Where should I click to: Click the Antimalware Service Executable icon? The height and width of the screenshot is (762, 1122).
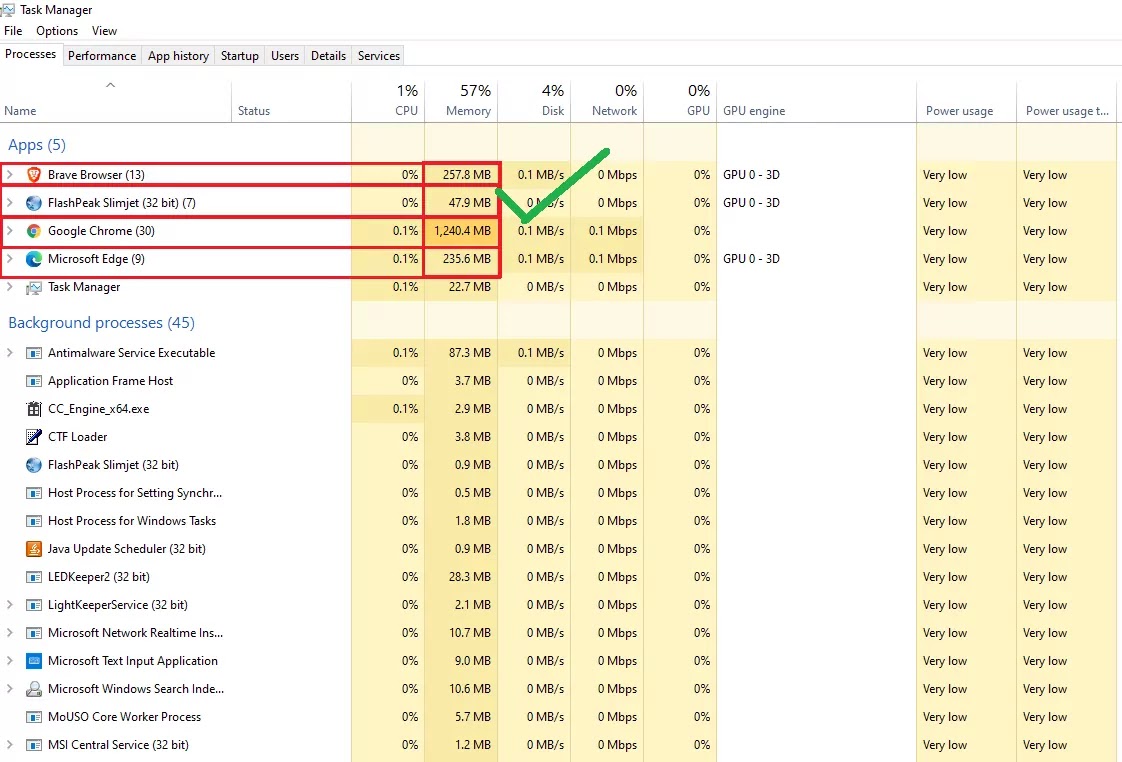(x=34, y=353)
